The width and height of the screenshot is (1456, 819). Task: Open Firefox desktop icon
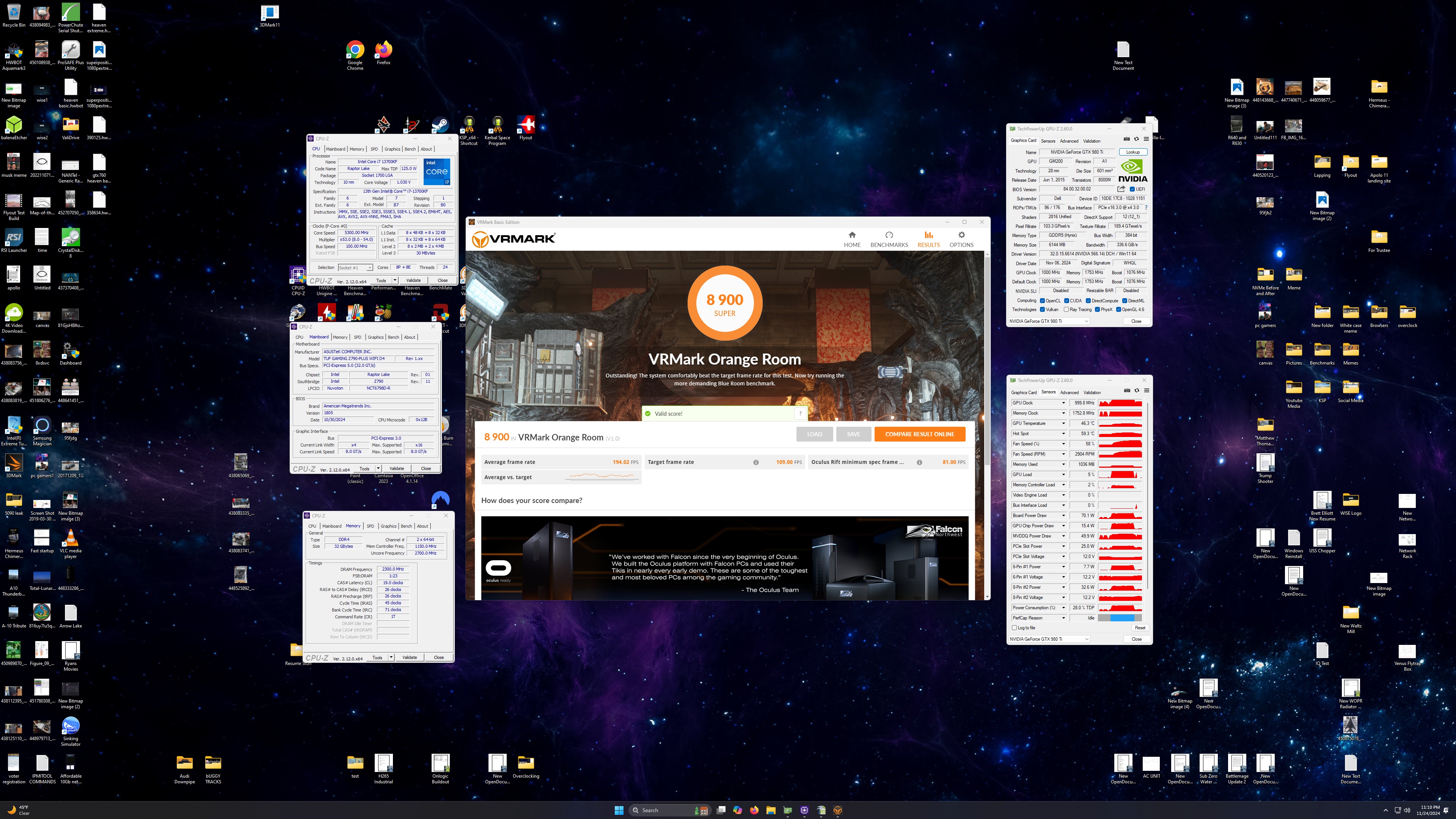pos(384,53)
